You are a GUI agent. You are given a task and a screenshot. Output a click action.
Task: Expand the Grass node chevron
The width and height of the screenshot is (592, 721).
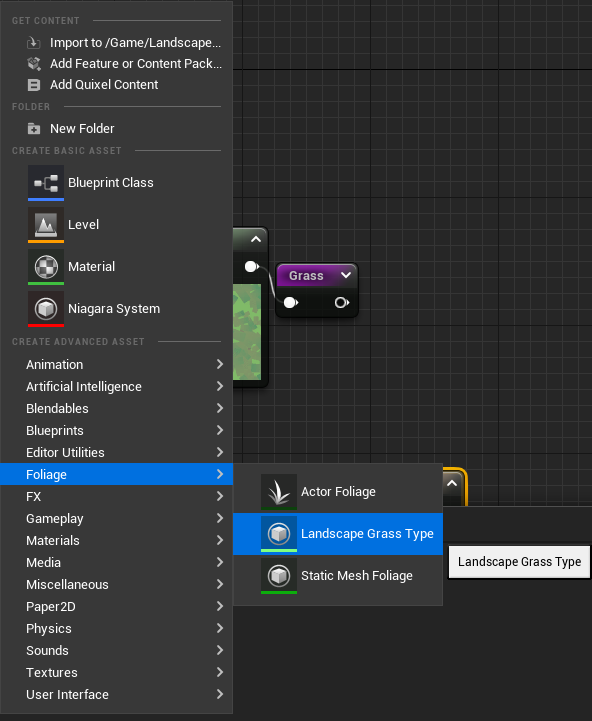(x=346, y=275)
